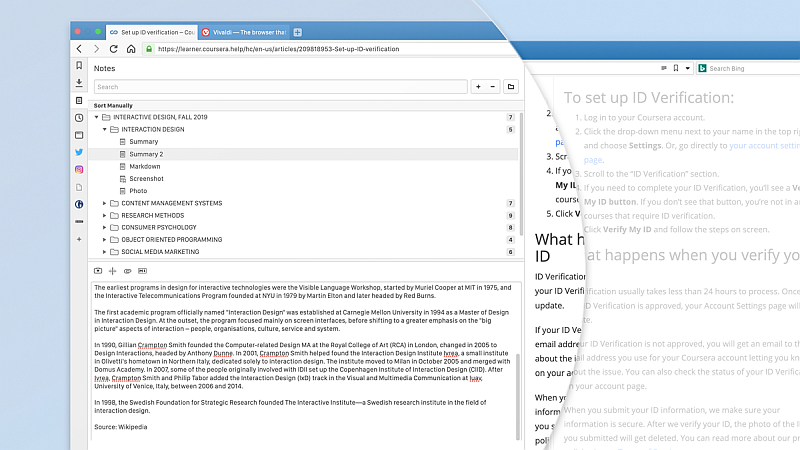
Task: Click inside the note text editor
Action: [305, 360]
